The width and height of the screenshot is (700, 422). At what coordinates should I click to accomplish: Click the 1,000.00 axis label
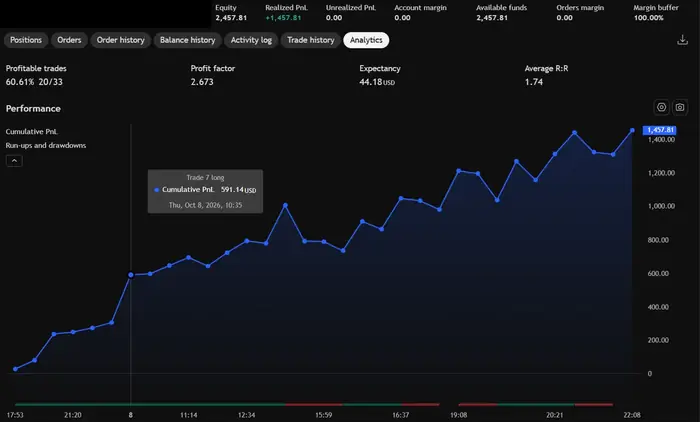pos(661,206)
